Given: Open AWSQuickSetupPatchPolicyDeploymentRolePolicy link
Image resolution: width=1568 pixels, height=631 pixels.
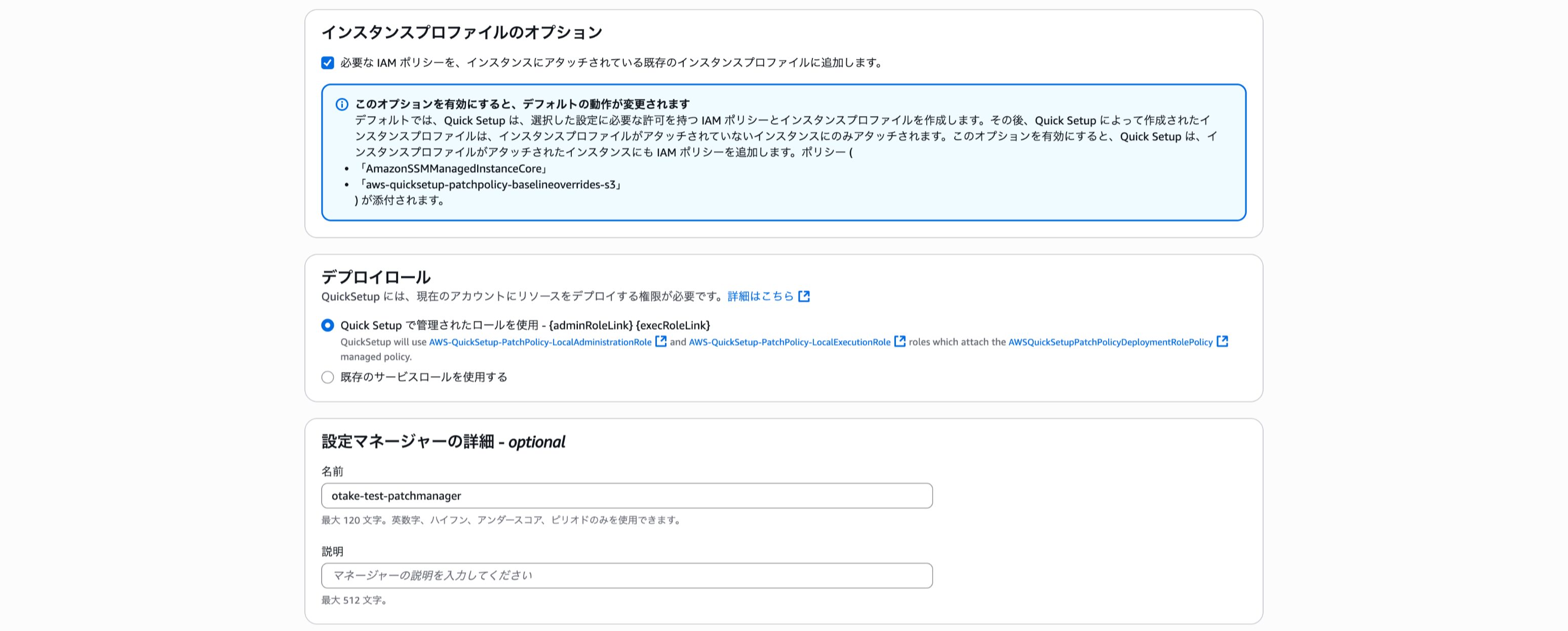Looking at the screenshot, I should point(1110,342).
